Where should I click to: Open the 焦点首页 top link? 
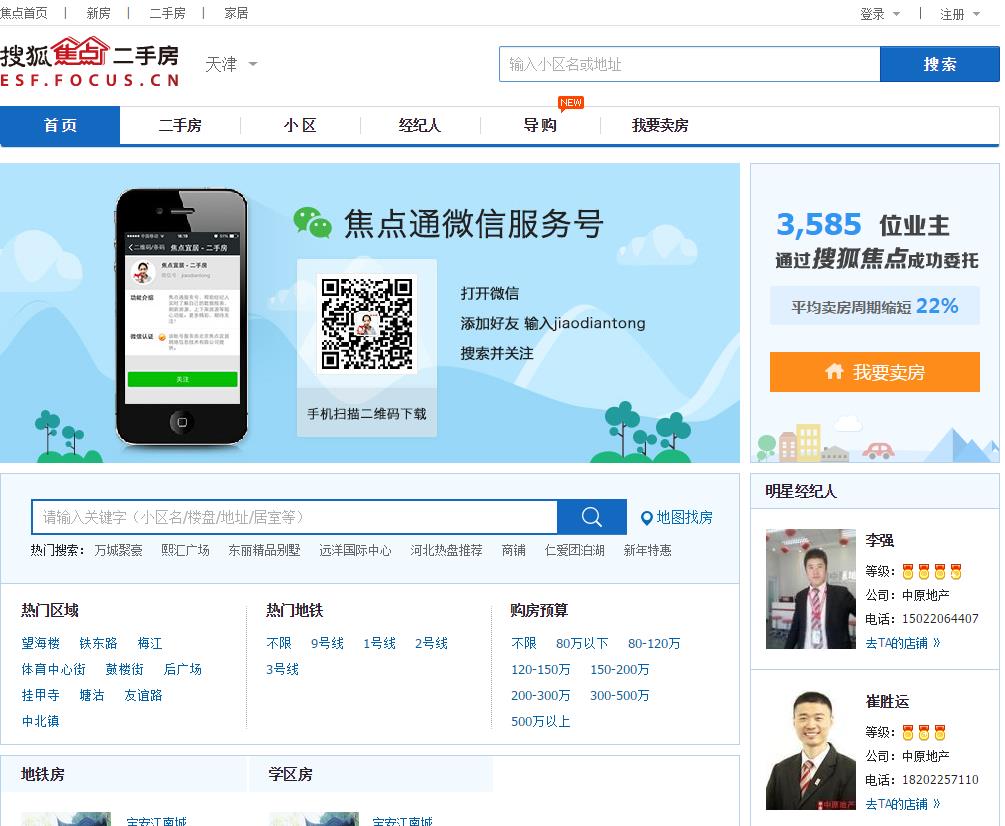24,13
